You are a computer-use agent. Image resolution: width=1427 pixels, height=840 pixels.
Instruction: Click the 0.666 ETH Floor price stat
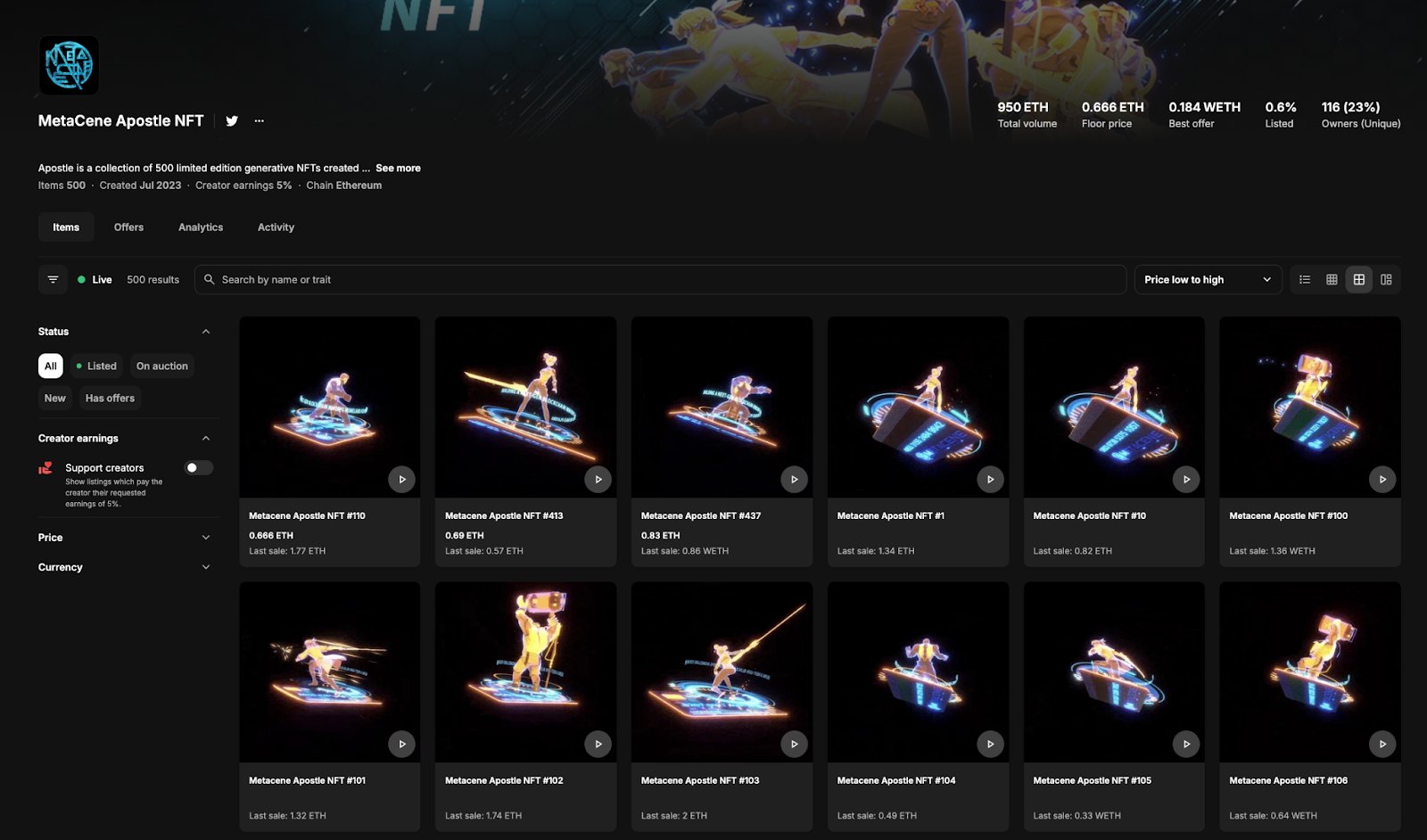tap(1112, 114)
